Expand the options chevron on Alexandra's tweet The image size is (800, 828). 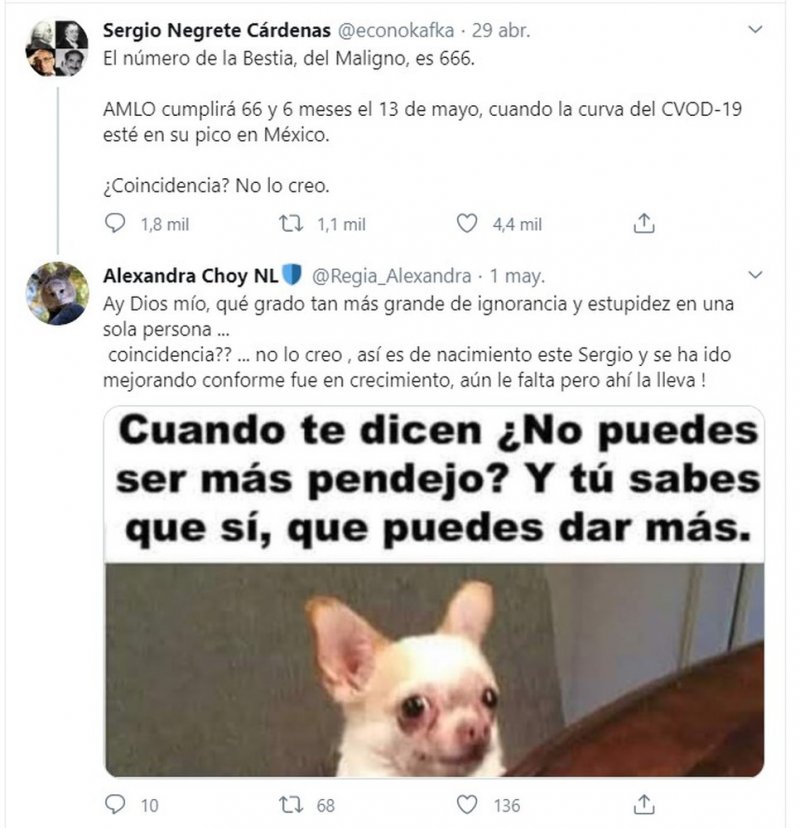coord(756,275)
